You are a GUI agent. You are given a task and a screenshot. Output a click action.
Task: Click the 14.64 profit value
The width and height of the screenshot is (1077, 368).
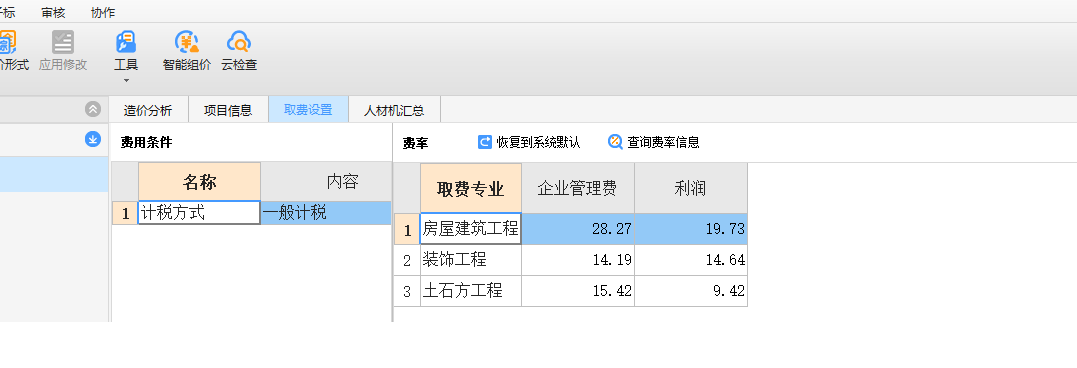[x=691, y=260]
